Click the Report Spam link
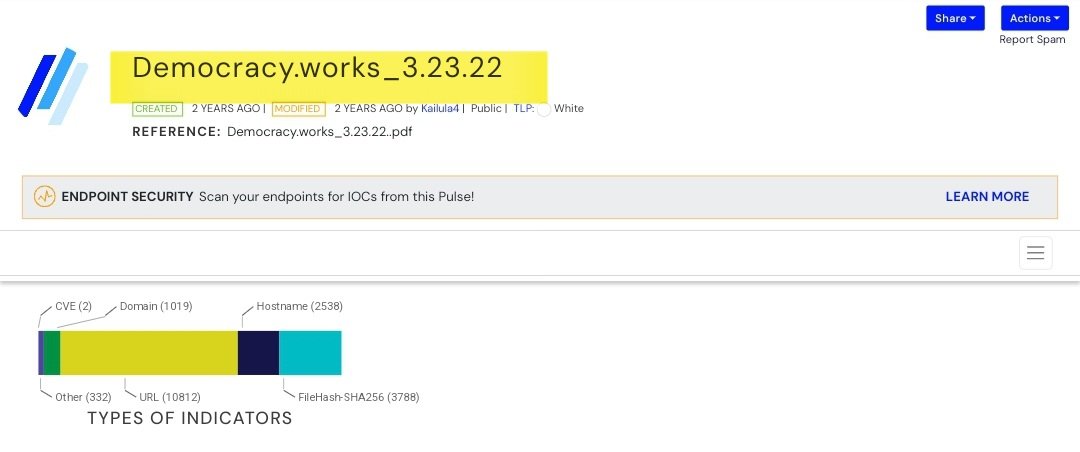The height and width of the screenshot is (452, 1080). [1032, 40]
